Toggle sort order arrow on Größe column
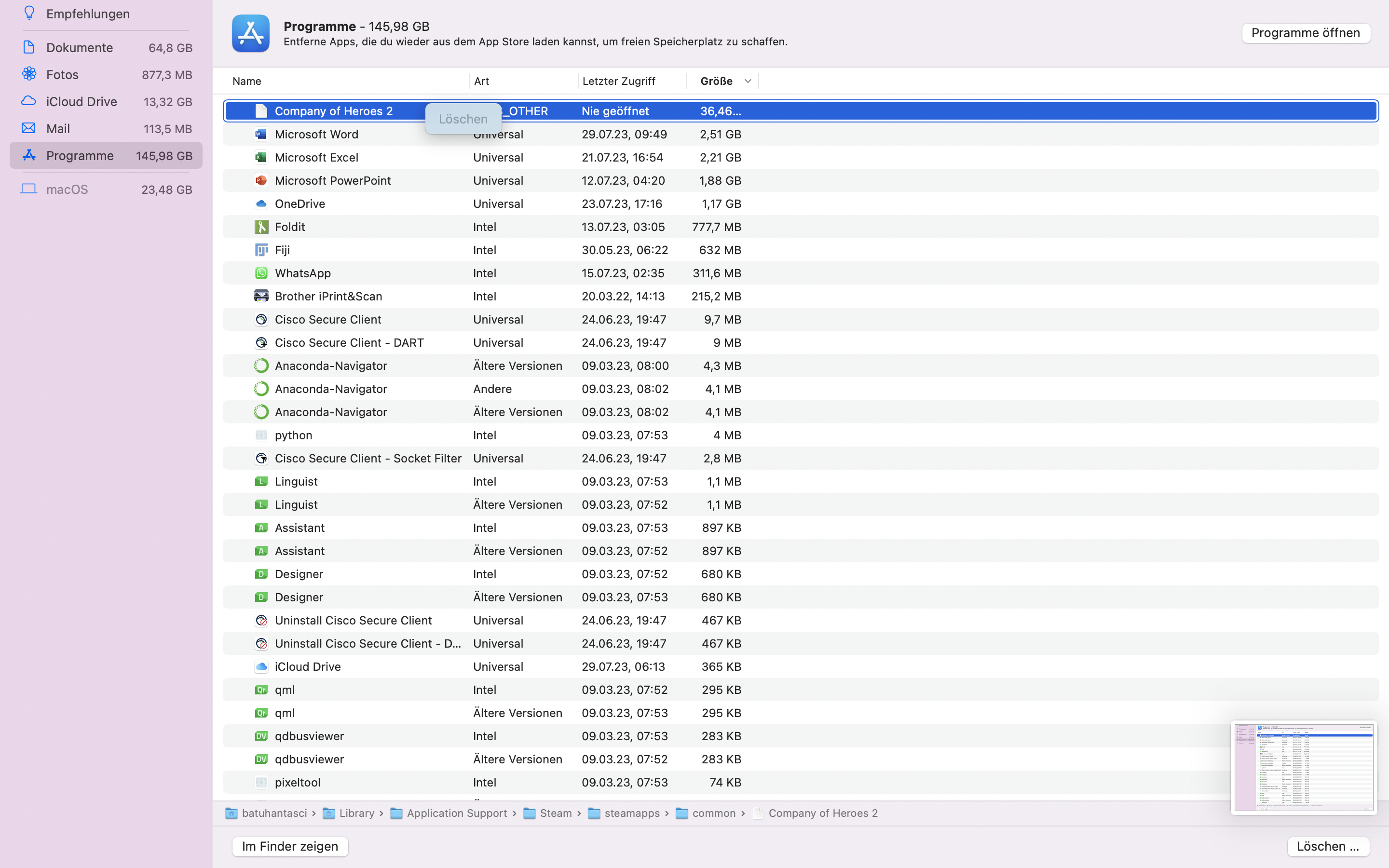This screenshot has width=1389, height=868. coord(747,81)
